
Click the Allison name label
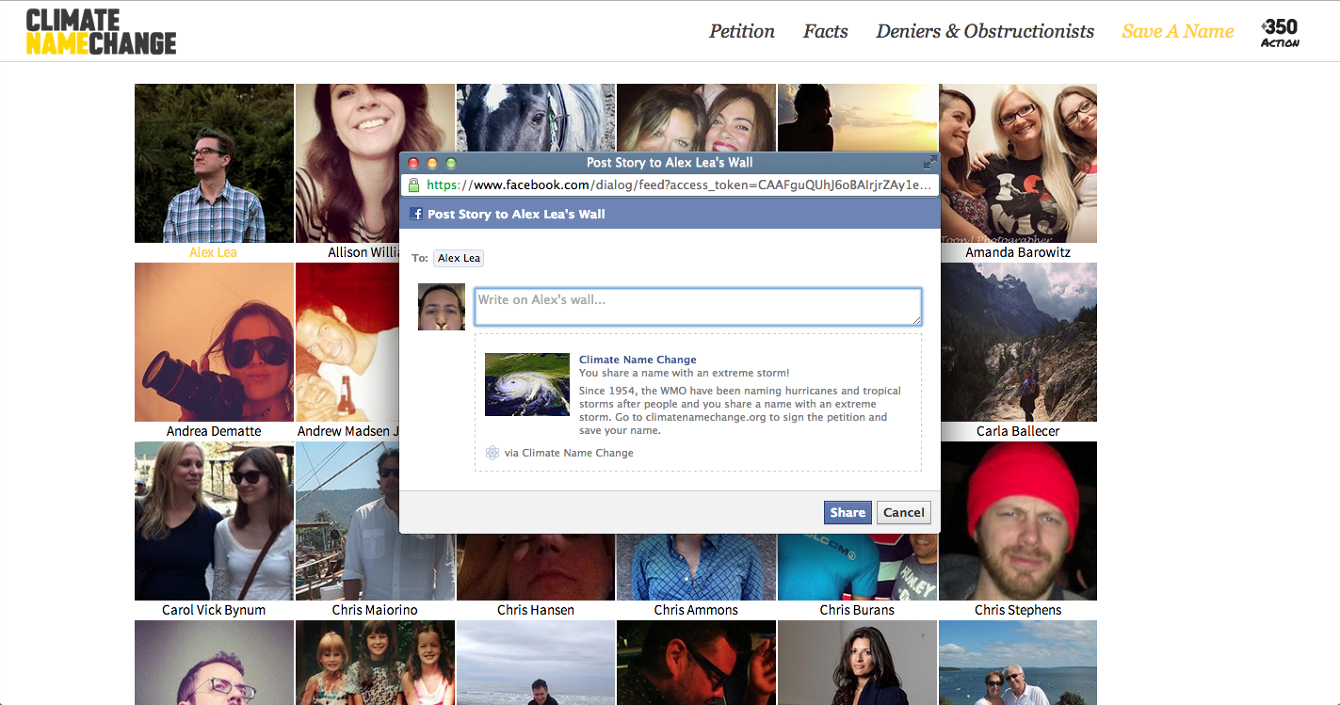(363, 253)
